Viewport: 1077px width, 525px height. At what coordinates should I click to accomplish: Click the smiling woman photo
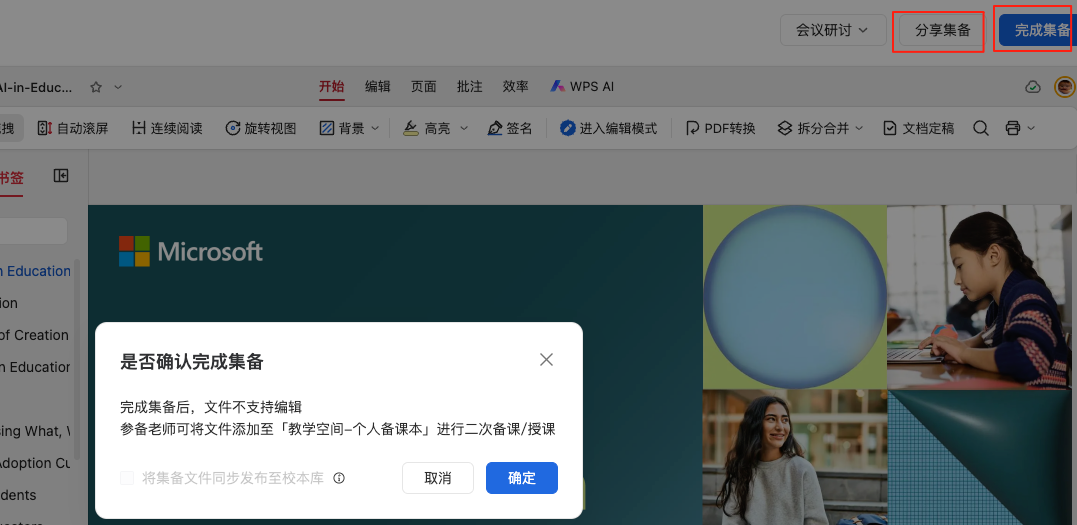(x=795, y=457)
